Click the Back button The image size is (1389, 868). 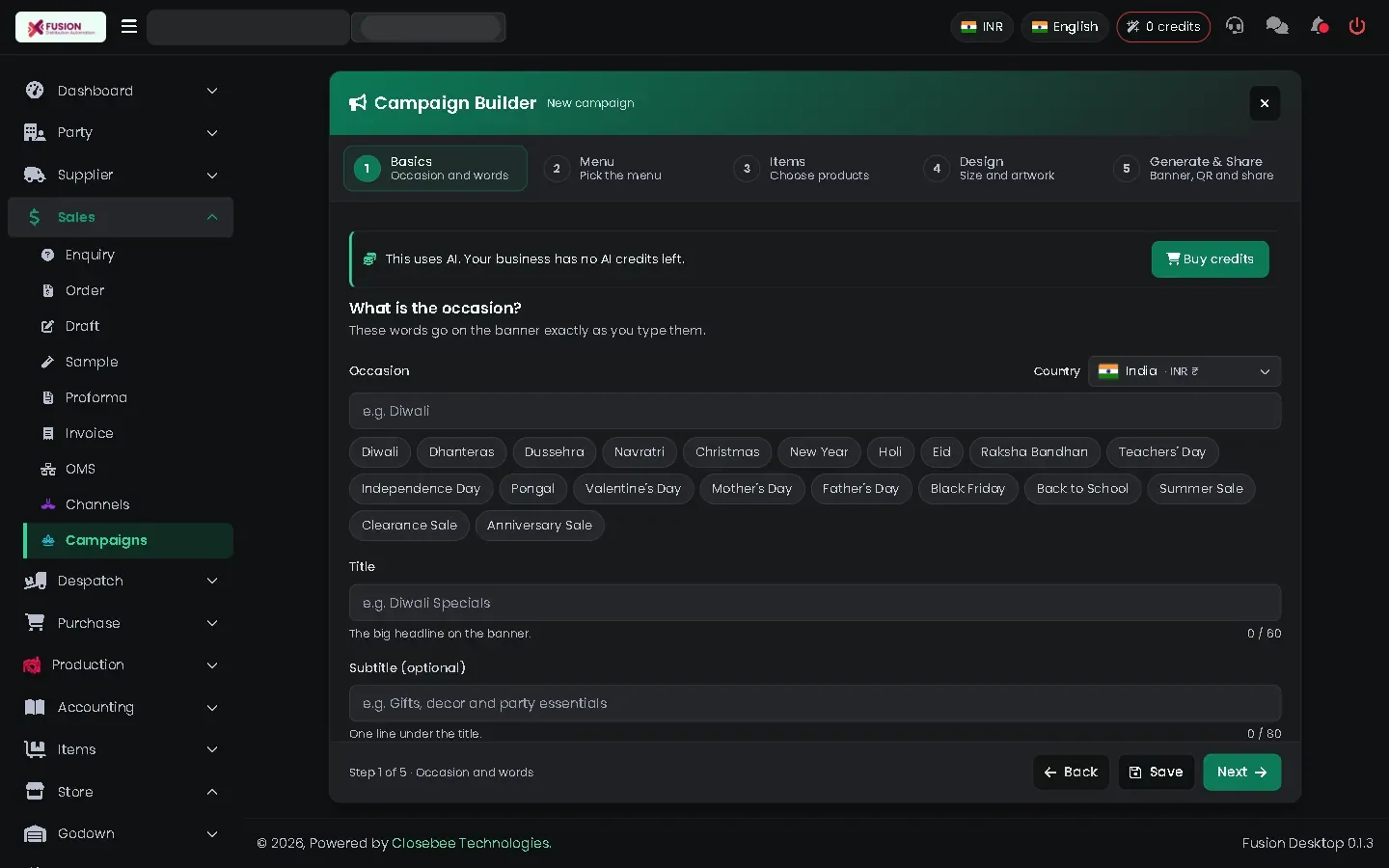[1071, 773]
